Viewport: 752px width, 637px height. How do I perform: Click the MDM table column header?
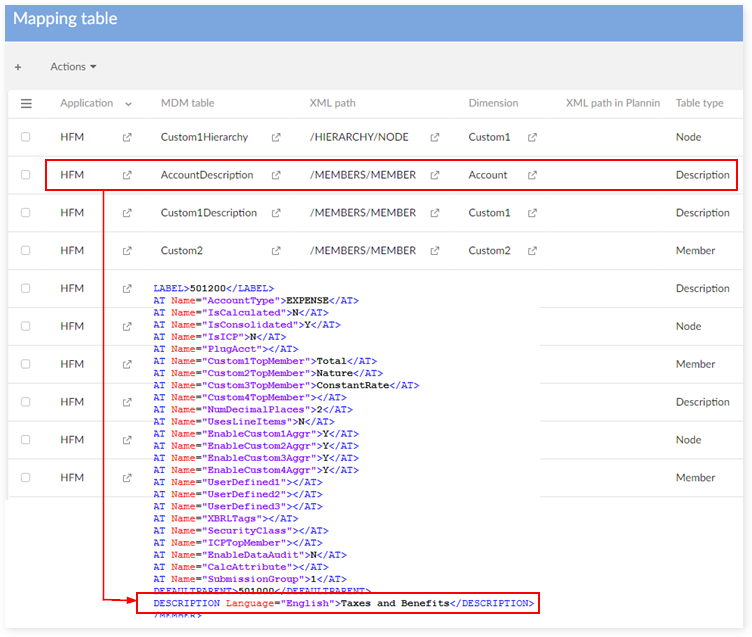(188, 103)
